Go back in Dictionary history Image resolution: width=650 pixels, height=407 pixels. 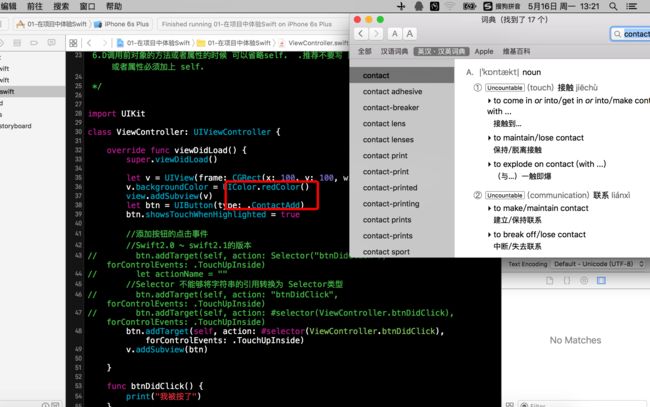[x=361, y=34]
